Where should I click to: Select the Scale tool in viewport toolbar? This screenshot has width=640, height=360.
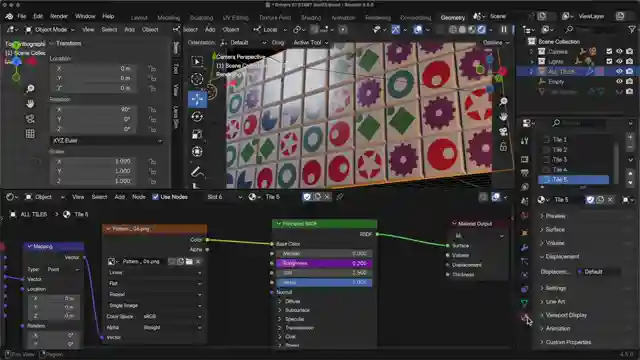[197, 134]
